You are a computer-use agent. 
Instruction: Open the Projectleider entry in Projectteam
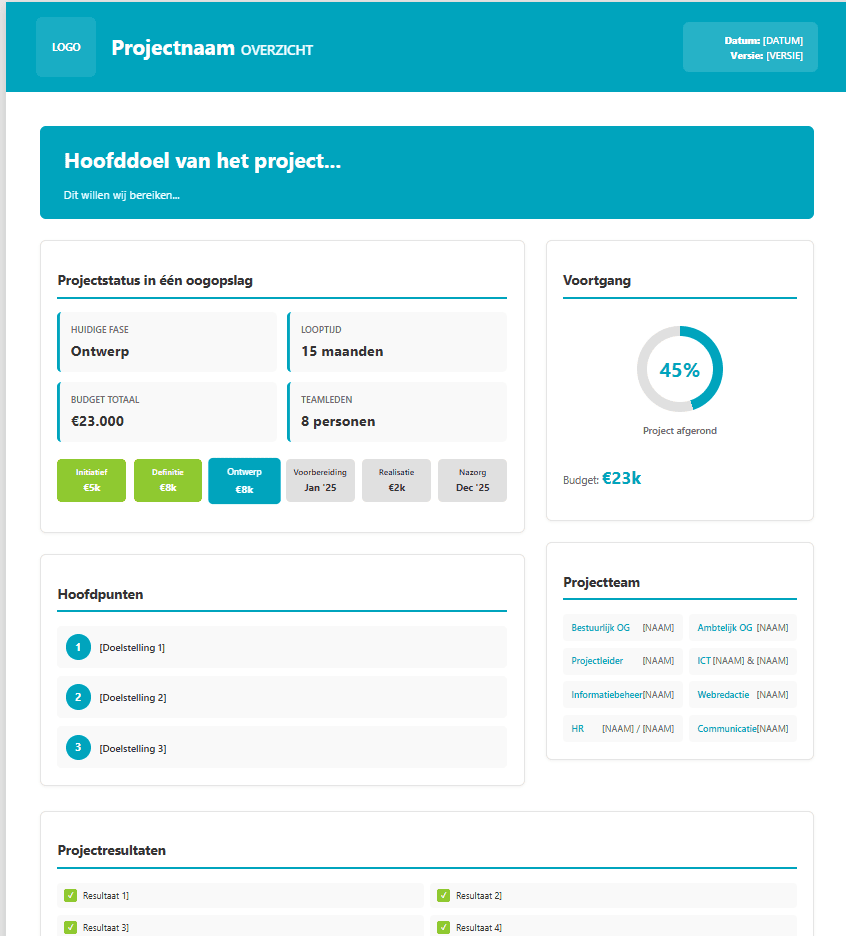click(622, 660)
